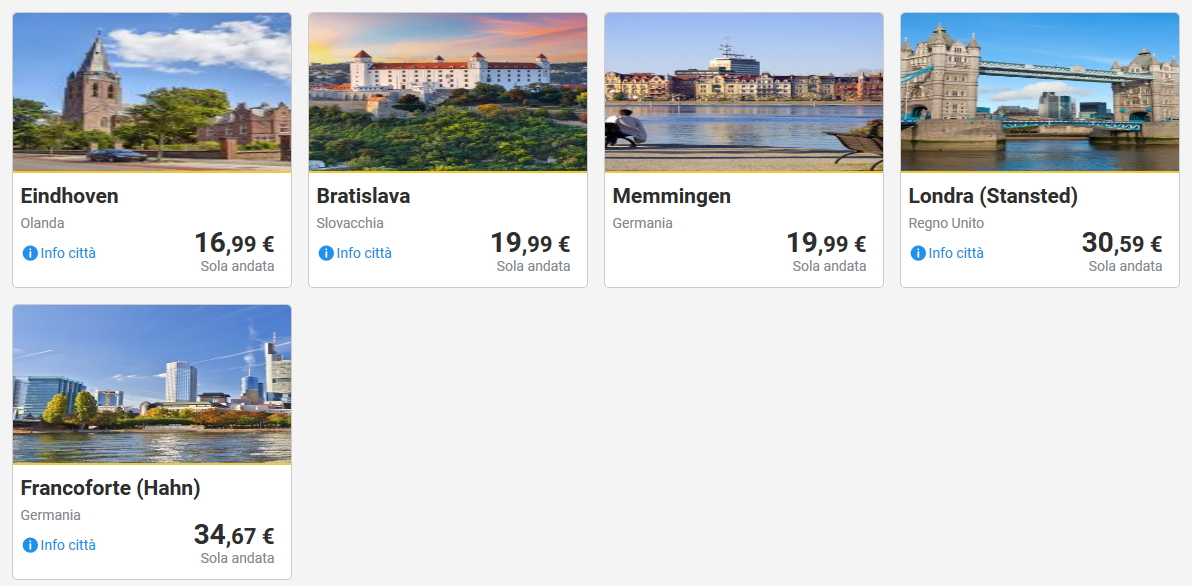Viewport: 1192px width, 586px height.
Task: Click the info icon on the Francoforte (Hahn) card
Action: 30,545
